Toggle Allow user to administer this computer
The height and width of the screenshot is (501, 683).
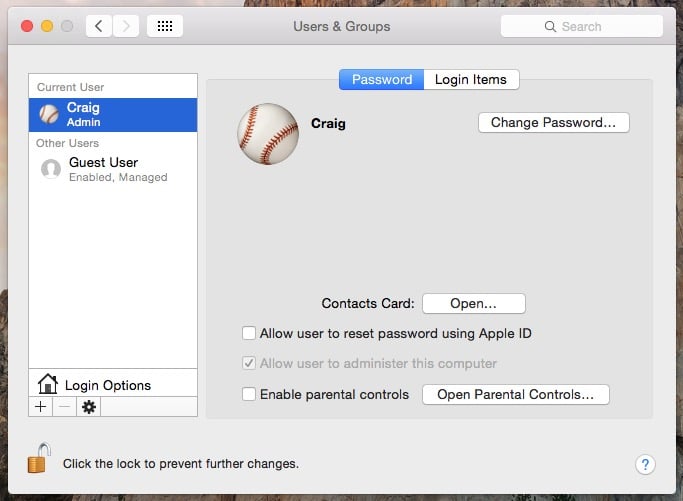[249, 363]
